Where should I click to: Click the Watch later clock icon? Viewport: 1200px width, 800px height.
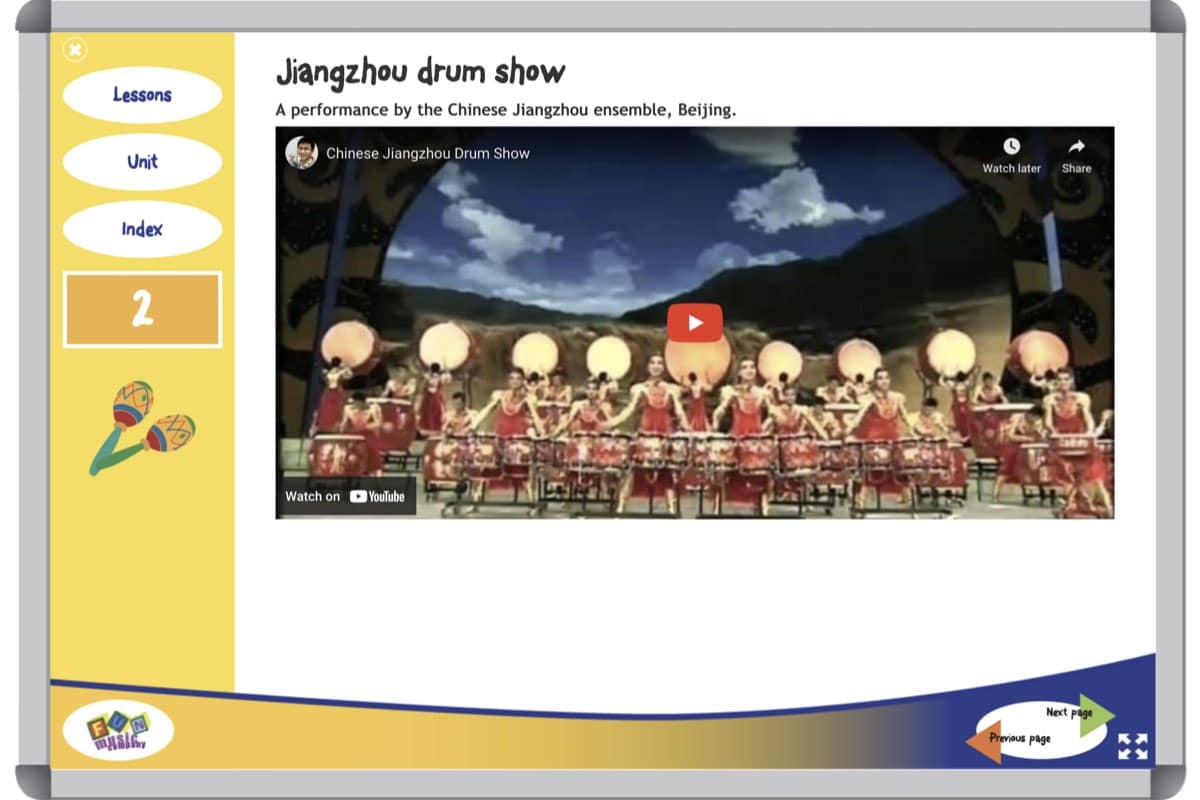pyautogui.click(x=1011, y=147)
